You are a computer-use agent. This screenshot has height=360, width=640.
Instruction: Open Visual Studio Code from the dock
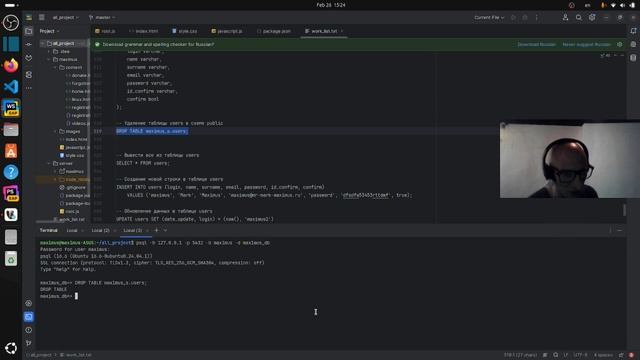pyautogui.click(x=11, y=87)
